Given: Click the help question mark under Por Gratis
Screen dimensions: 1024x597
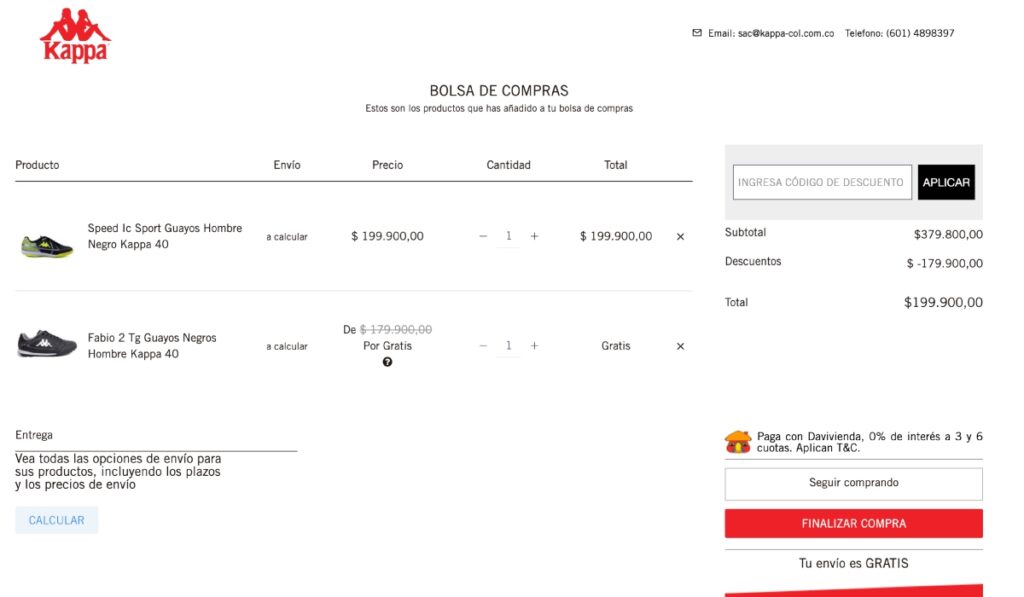Looking at the screenshot, I should coord(387,362).
